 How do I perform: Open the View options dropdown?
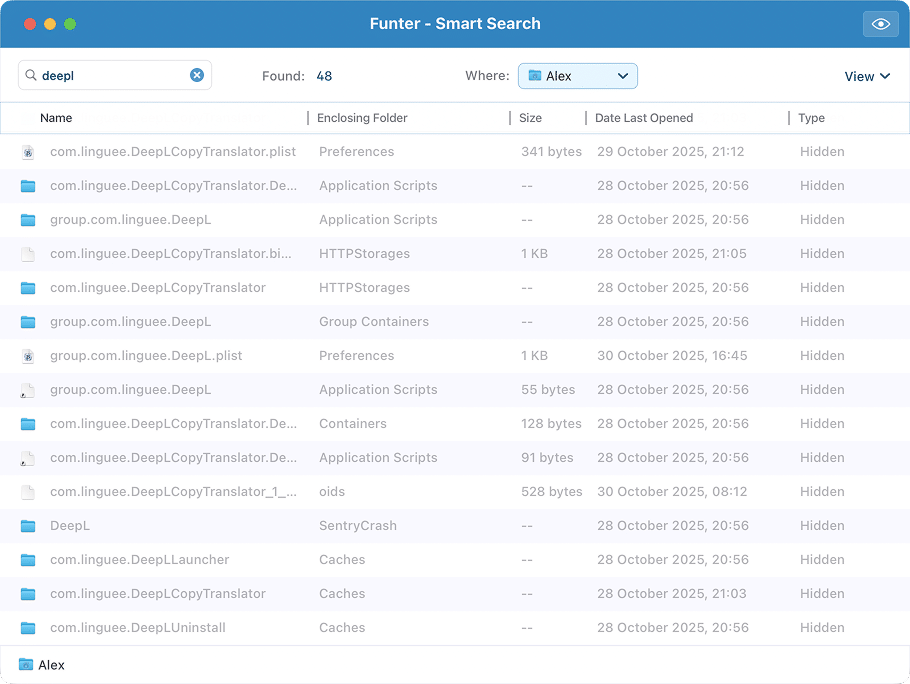coord(866,75)
